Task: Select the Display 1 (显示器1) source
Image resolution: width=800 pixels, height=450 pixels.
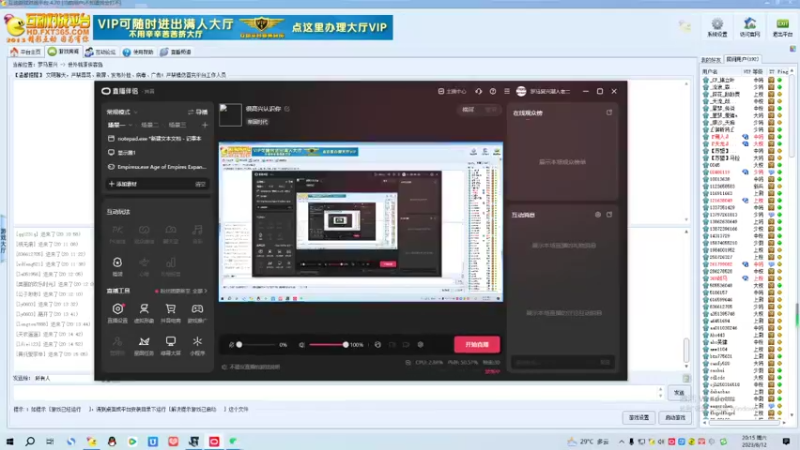Action: (x=156, y=153)
